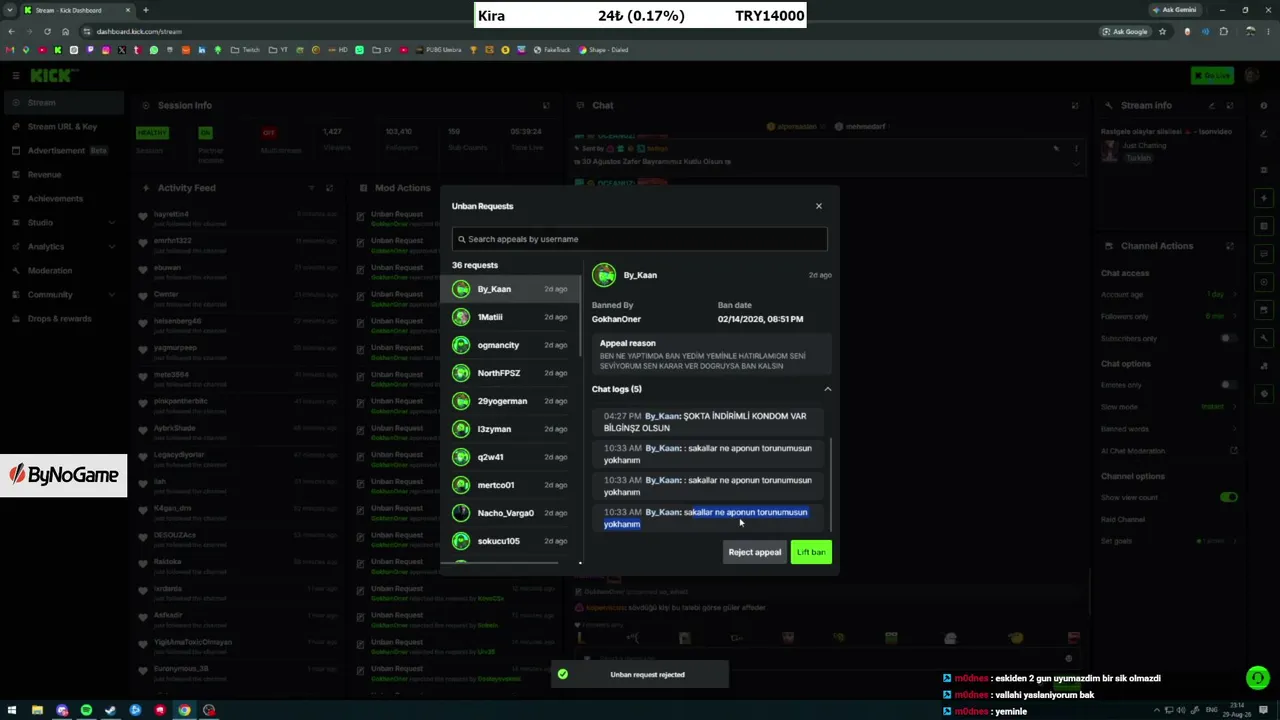Viewport: 1280px width, 720px height.
Task: Toggle the Show view count switch
Action: [x=1228, y=497]
